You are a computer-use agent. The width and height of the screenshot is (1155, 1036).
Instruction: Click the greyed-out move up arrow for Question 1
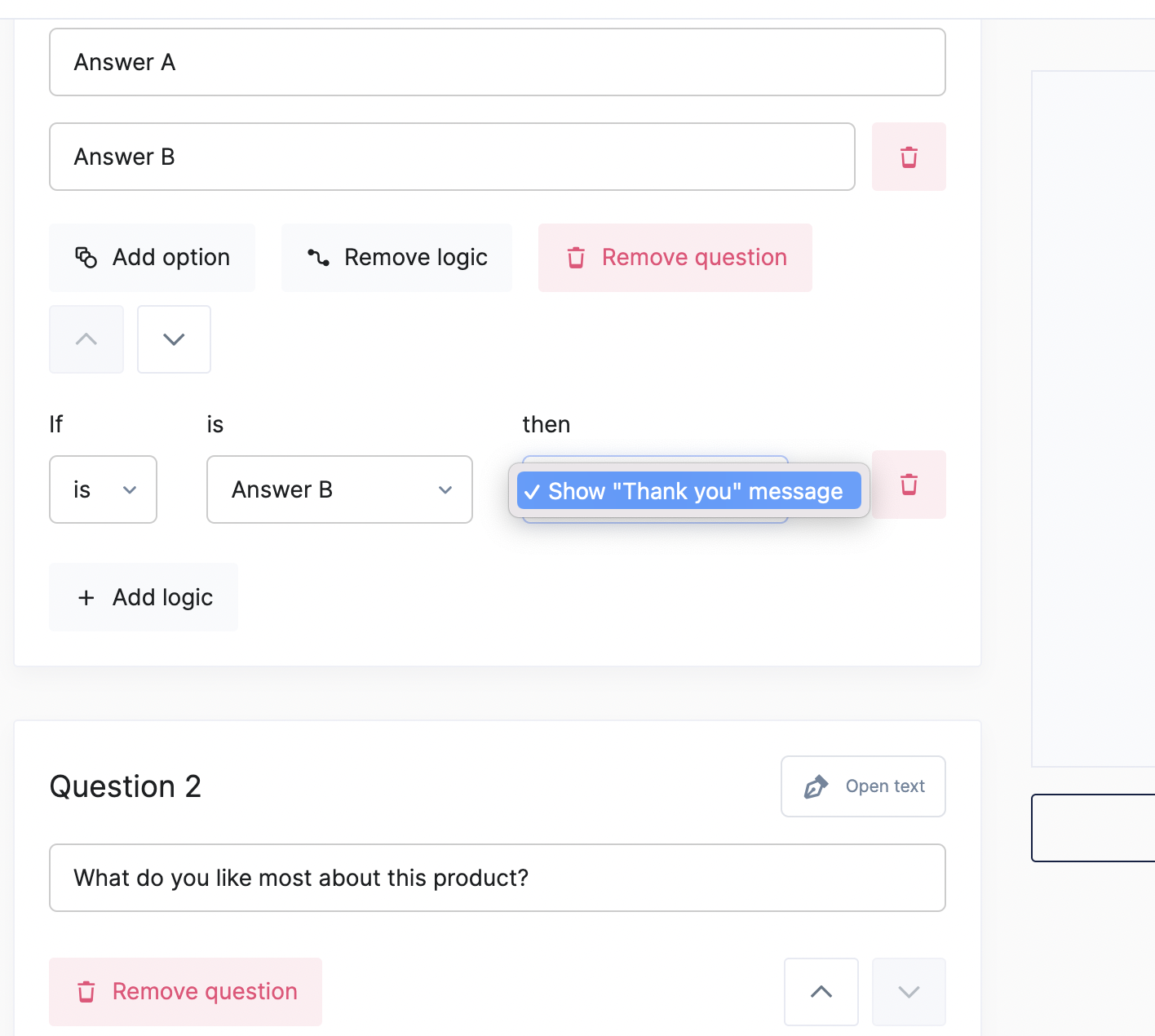click(86, 339)
